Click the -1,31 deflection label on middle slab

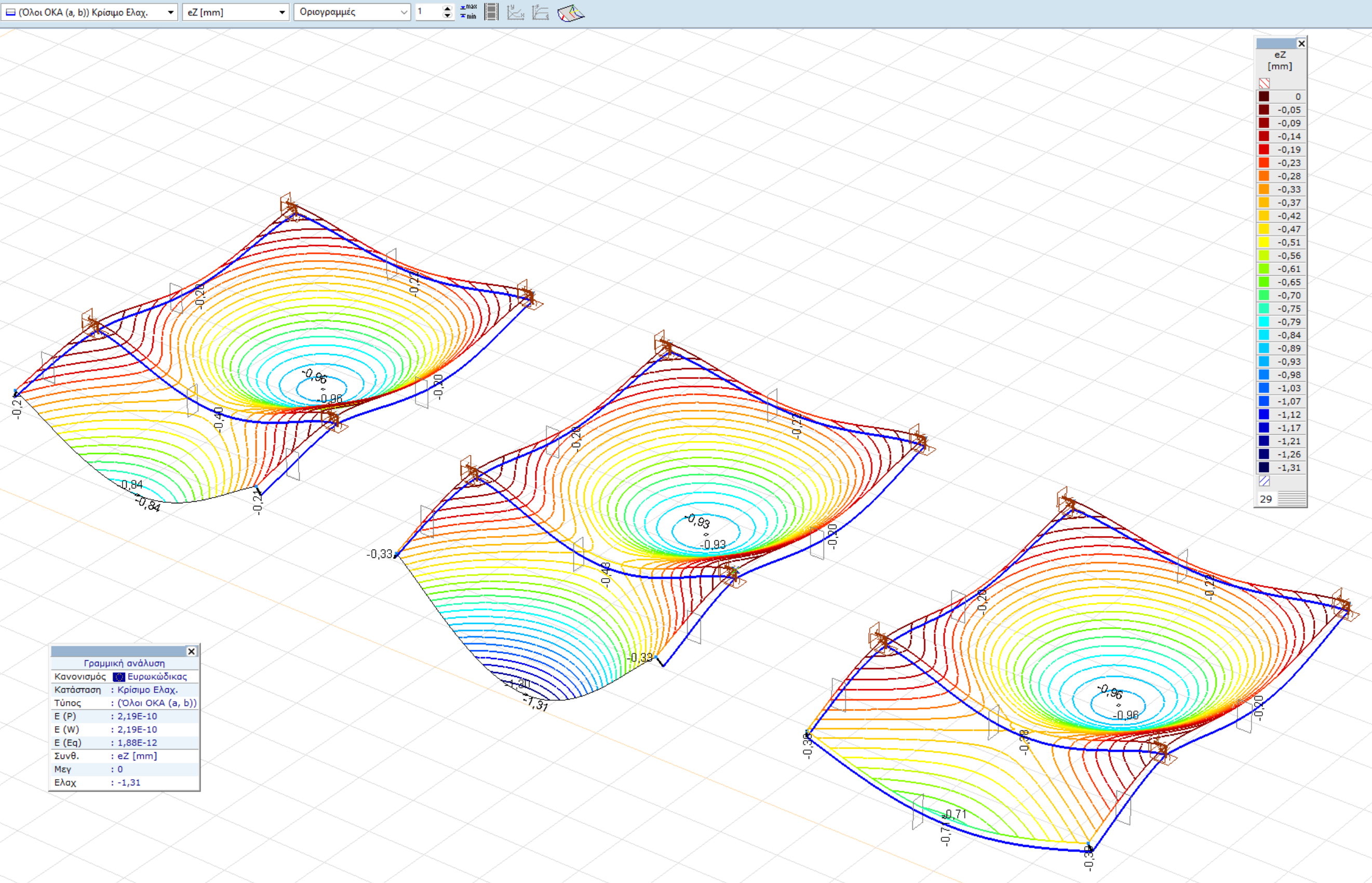click(x=536, y=703)
